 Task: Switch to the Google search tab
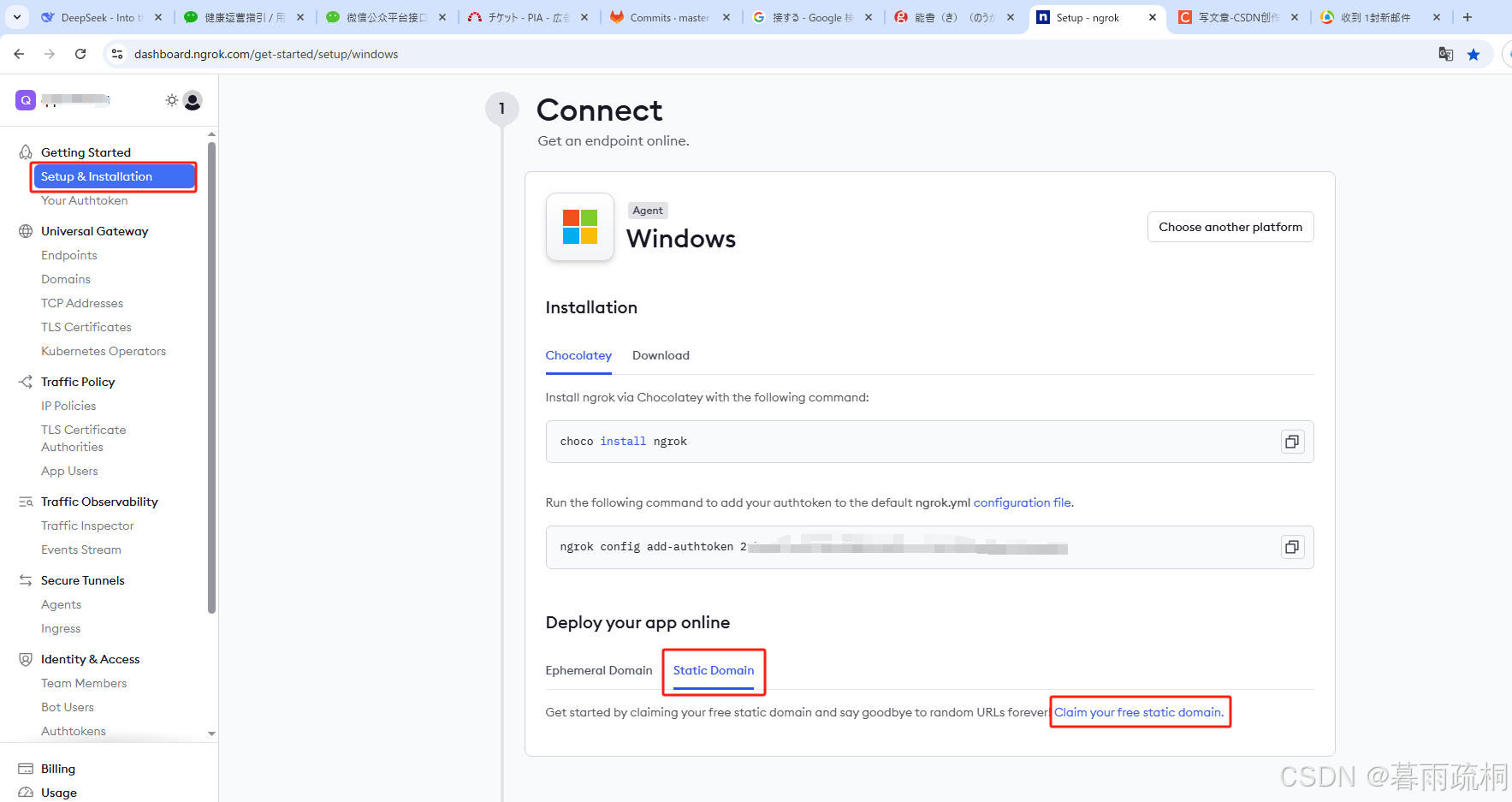pos(812,17)
